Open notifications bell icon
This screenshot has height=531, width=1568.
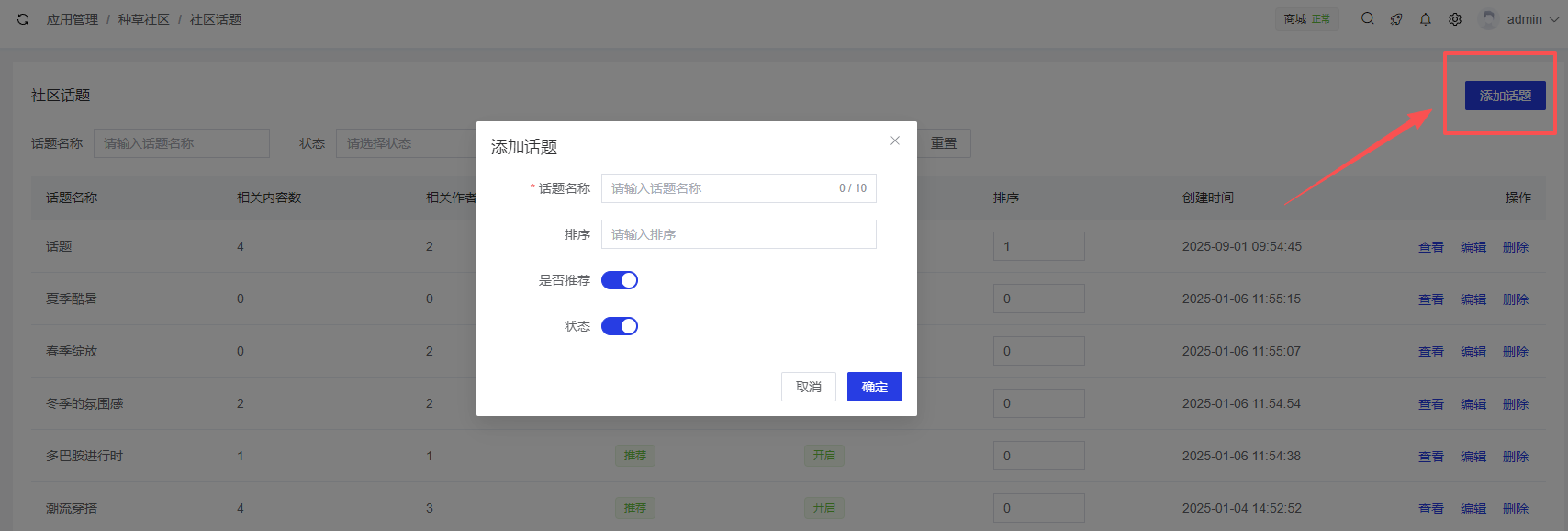1426,19
